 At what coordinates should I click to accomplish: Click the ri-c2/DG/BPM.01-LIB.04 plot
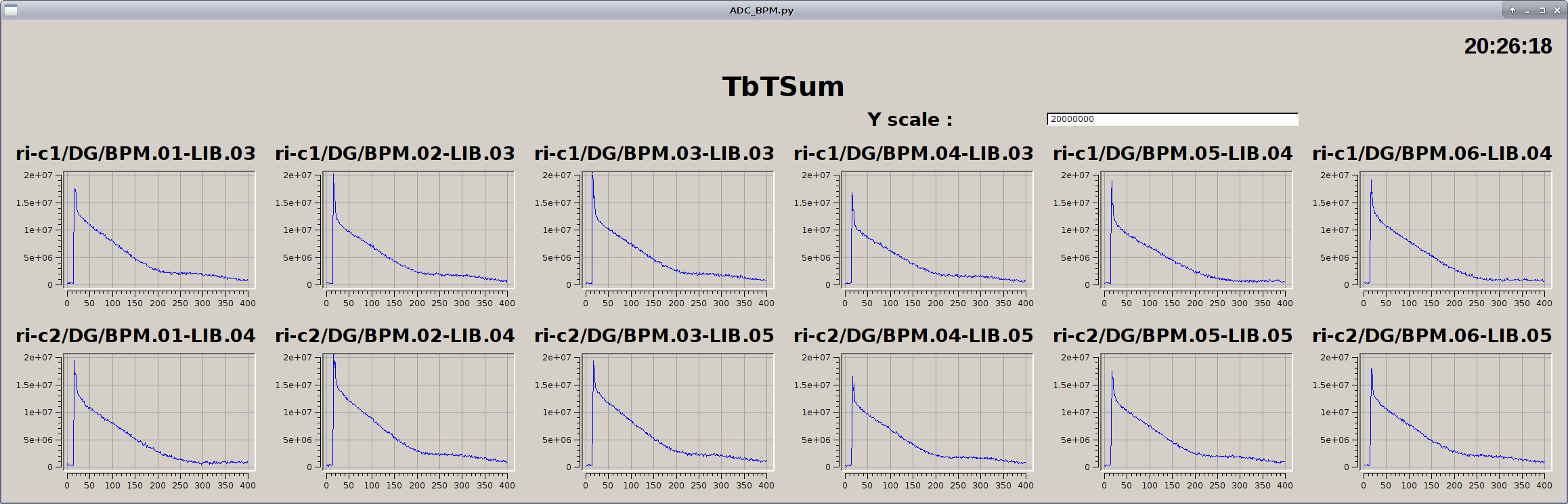click(159, 412)
